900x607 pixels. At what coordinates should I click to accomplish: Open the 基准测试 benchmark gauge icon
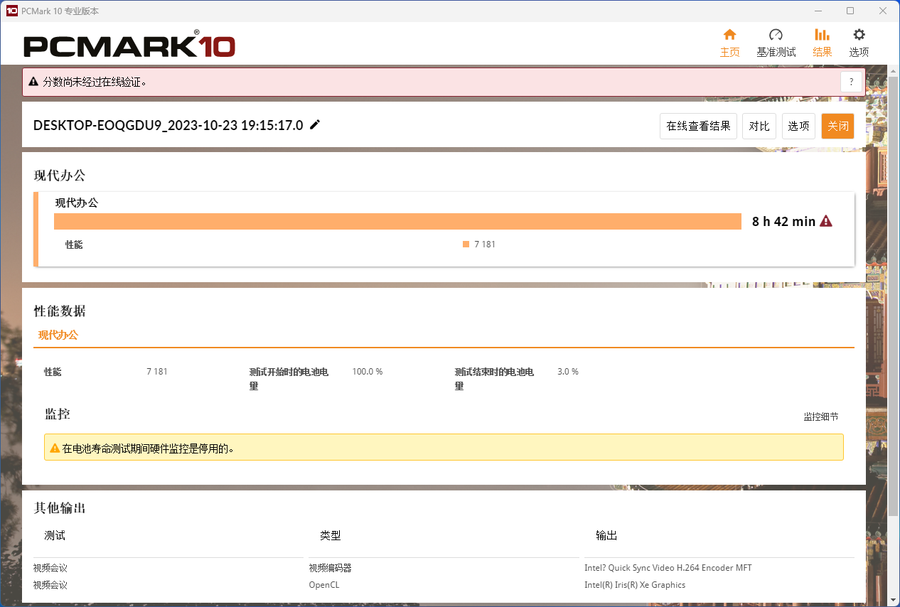pos(775,34)
